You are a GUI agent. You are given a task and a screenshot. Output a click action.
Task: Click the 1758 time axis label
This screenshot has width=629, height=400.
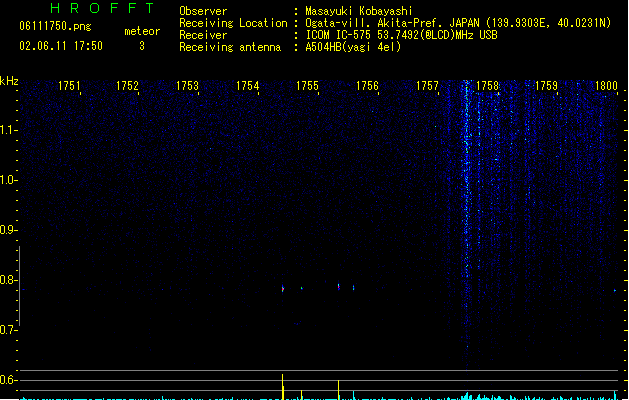487,86
